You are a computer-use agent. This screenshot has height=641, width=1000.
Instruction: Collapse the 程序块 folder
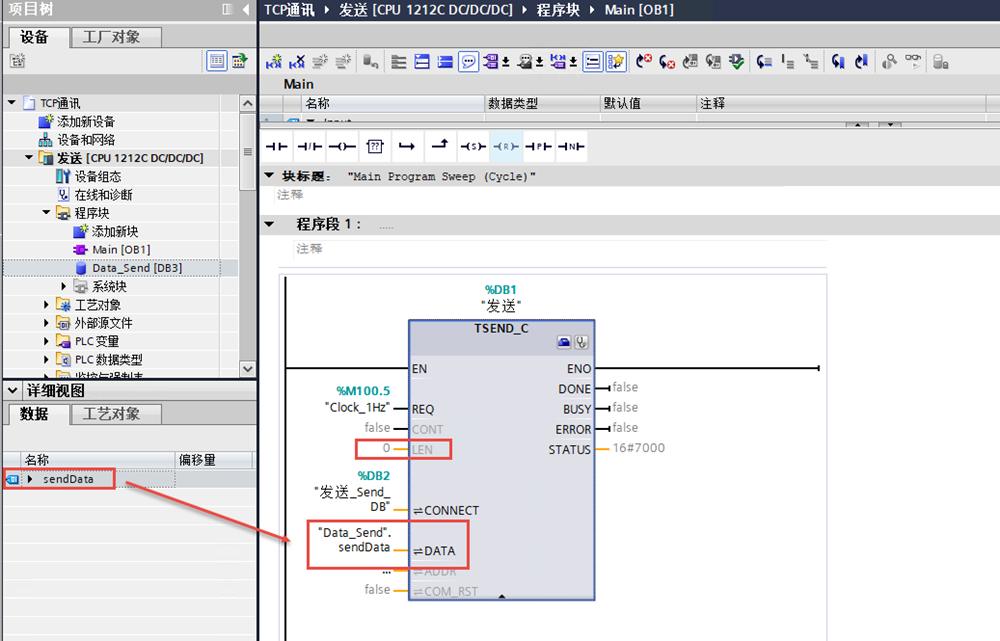point(47,213)
